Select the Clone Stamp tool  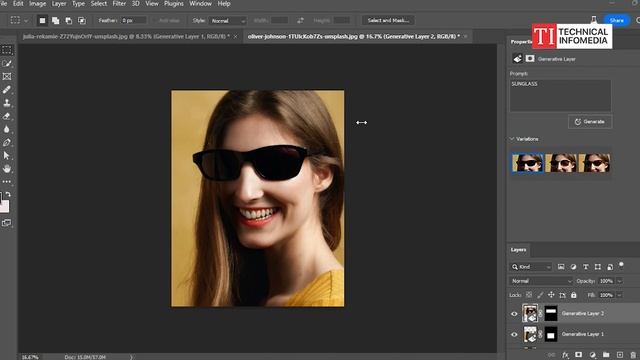[7, 103]
